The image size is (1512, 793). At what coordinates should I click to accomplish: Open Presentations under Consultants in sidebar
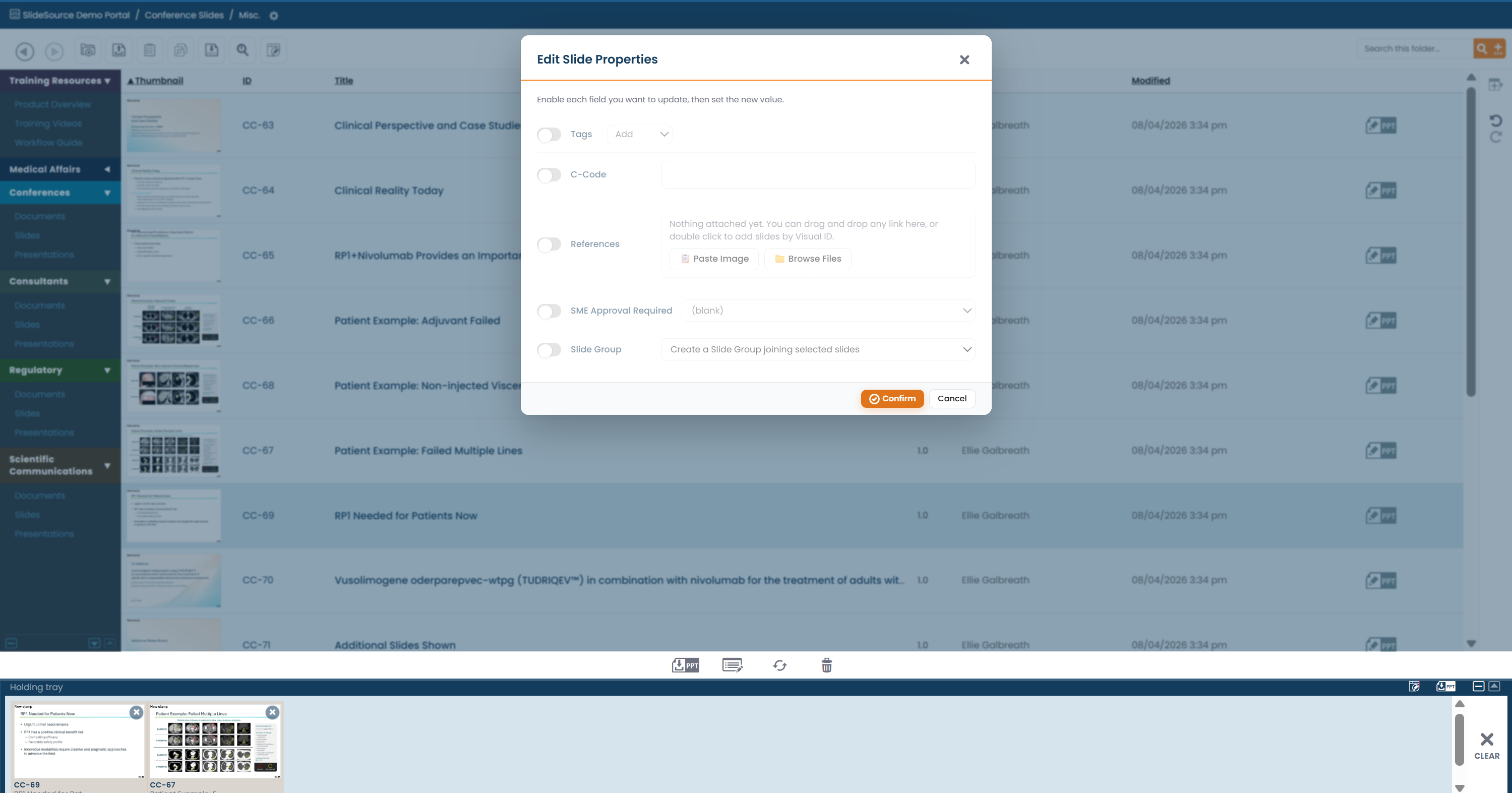coord(44,343)
